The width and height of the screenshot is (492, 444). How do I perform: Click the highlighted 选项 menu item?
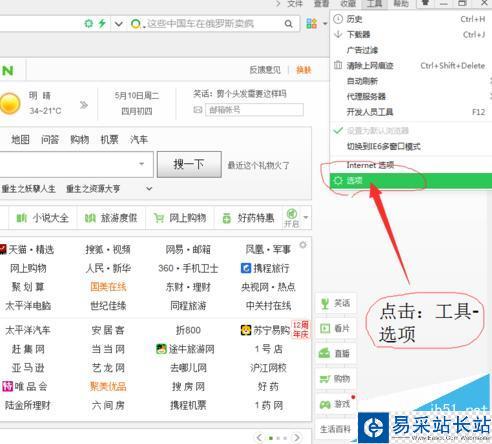[411, 181]
